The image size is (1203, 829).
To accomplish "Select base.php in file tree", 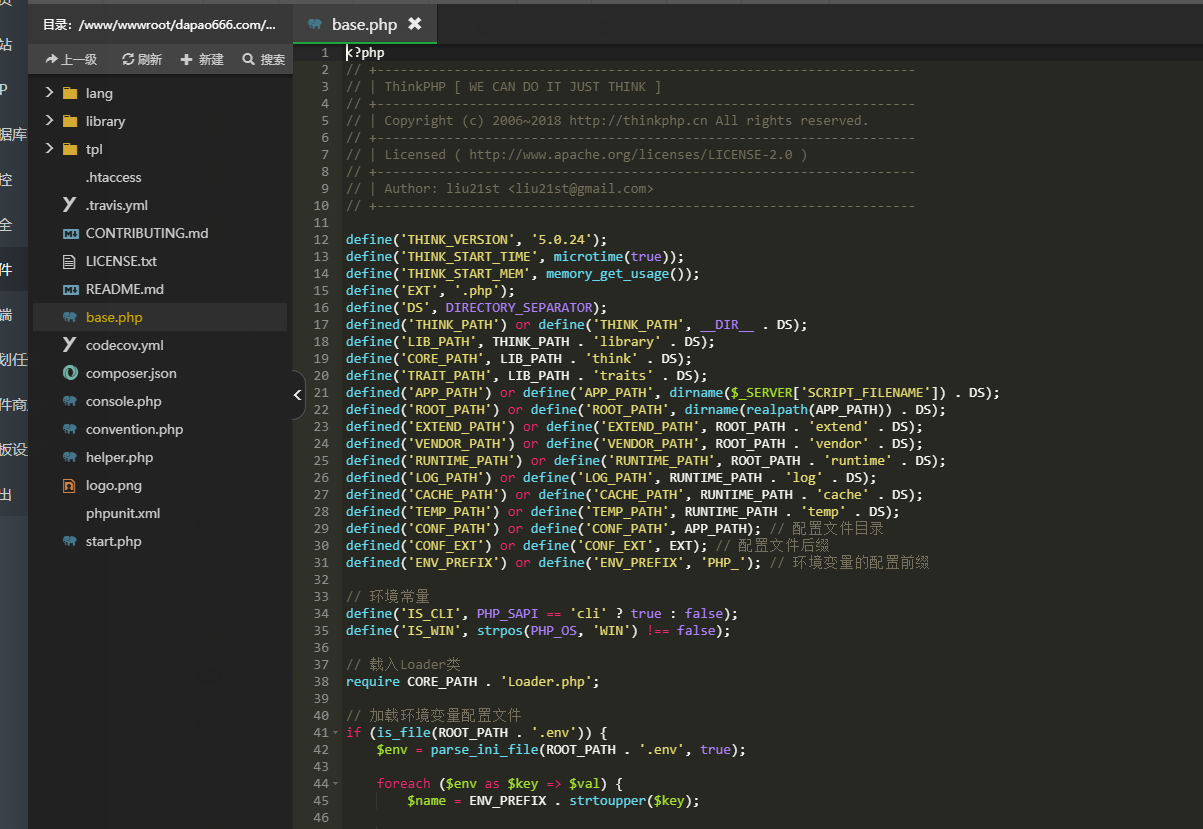I will [x=114, y=317].
